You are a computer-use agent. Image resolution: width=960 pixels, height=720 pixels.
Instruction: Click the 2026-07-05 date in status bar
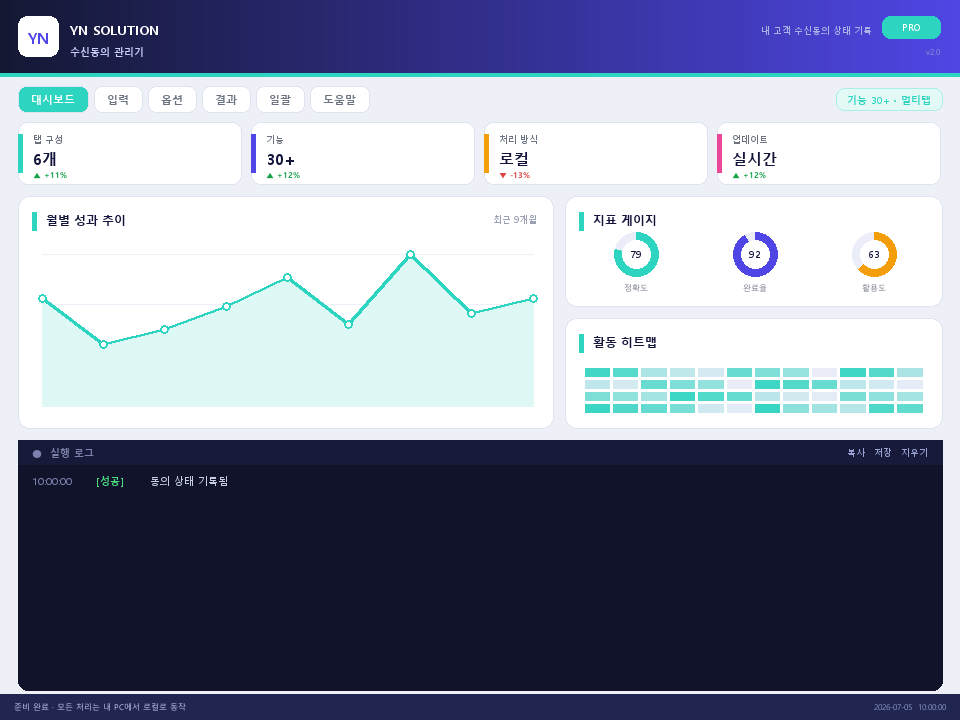(x=893, y=707)
